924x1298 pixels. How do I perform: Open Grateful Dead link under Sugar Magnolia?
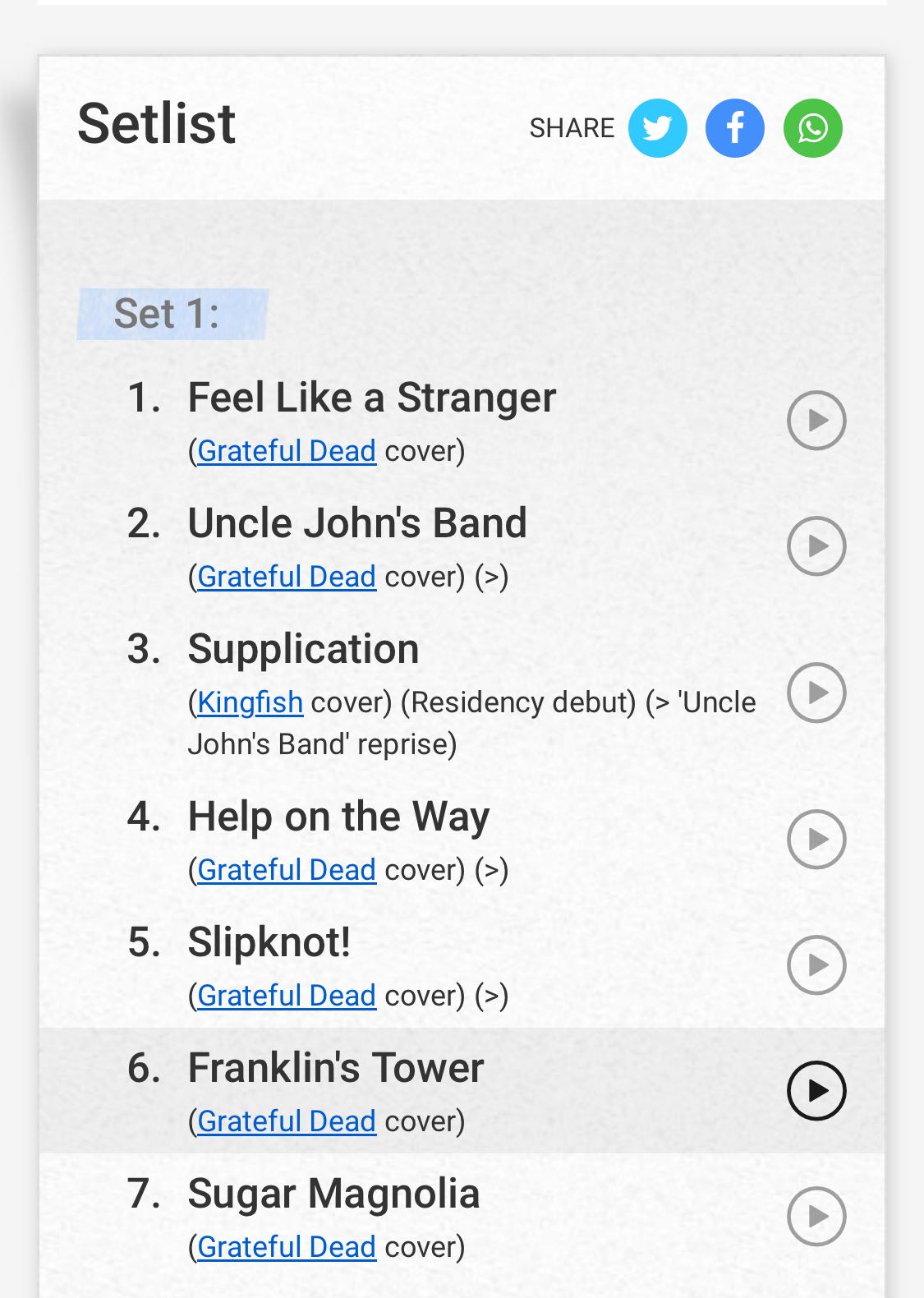[x=287, y=1247]
